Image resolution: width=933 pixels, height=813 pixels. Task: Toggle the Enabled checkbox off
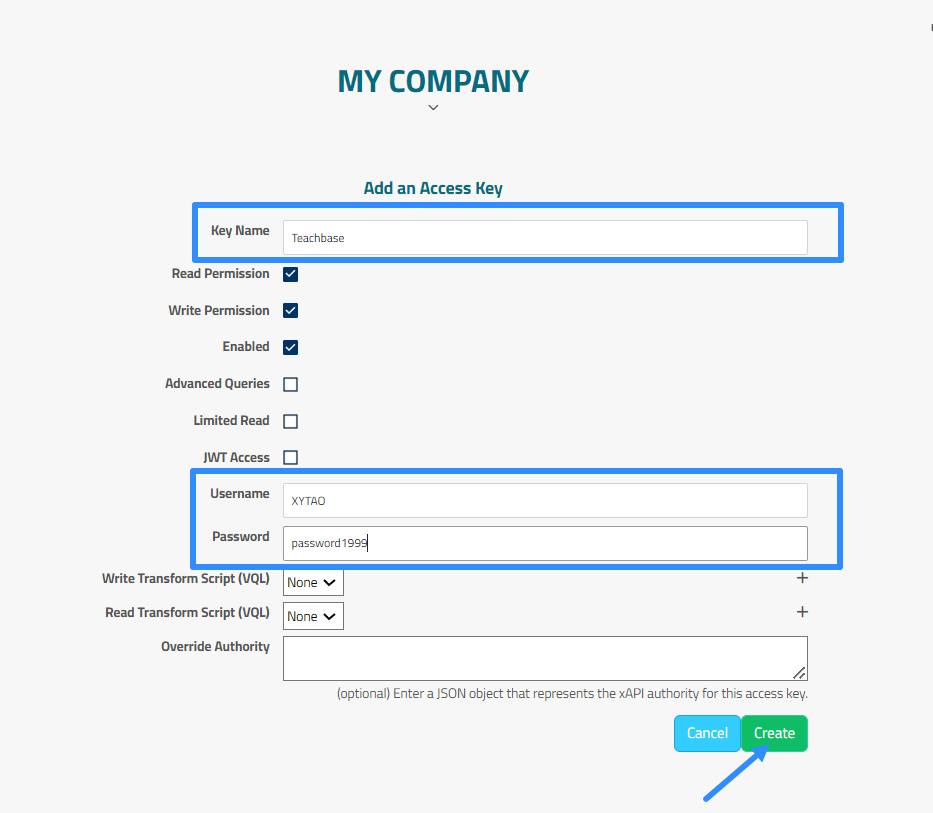point(291,348)
